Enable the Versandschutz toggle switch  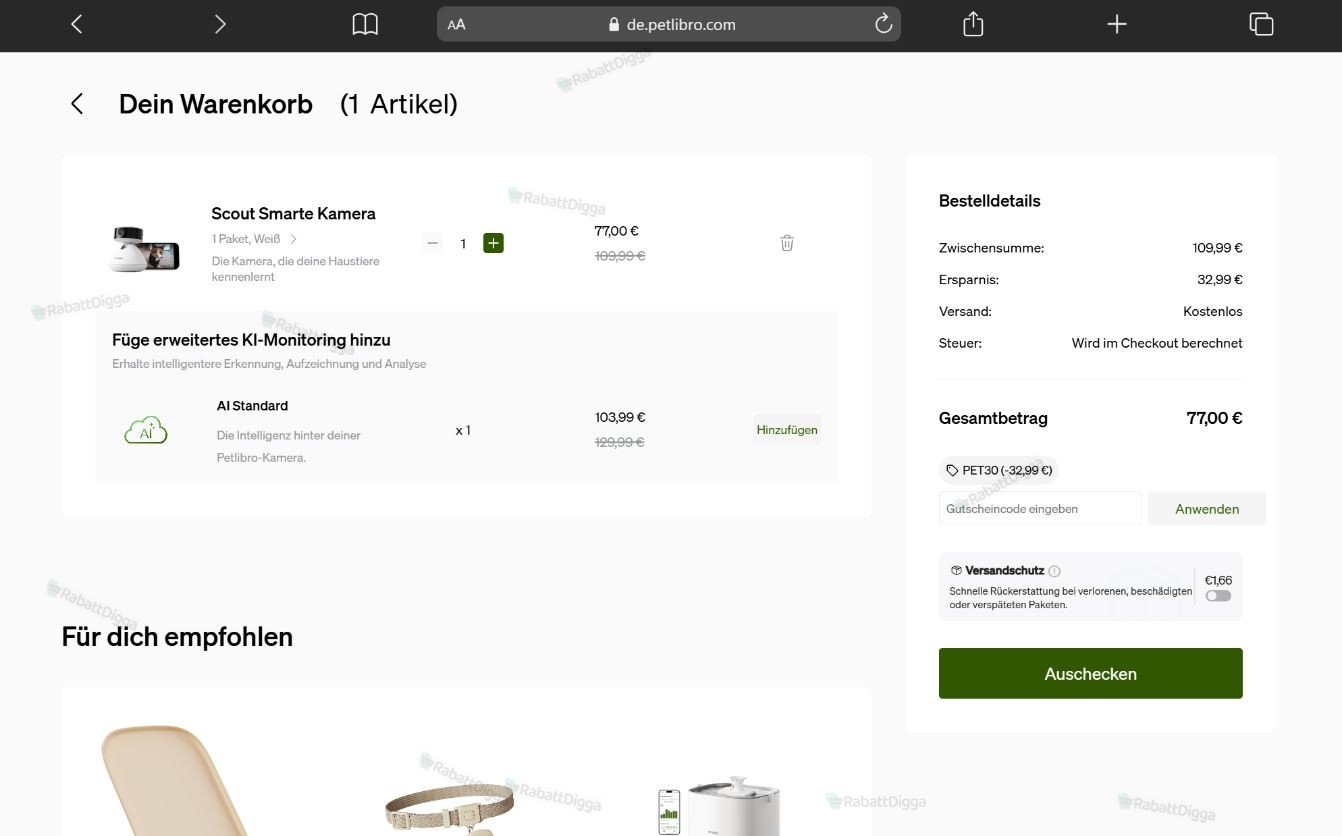coord(1218,596)
